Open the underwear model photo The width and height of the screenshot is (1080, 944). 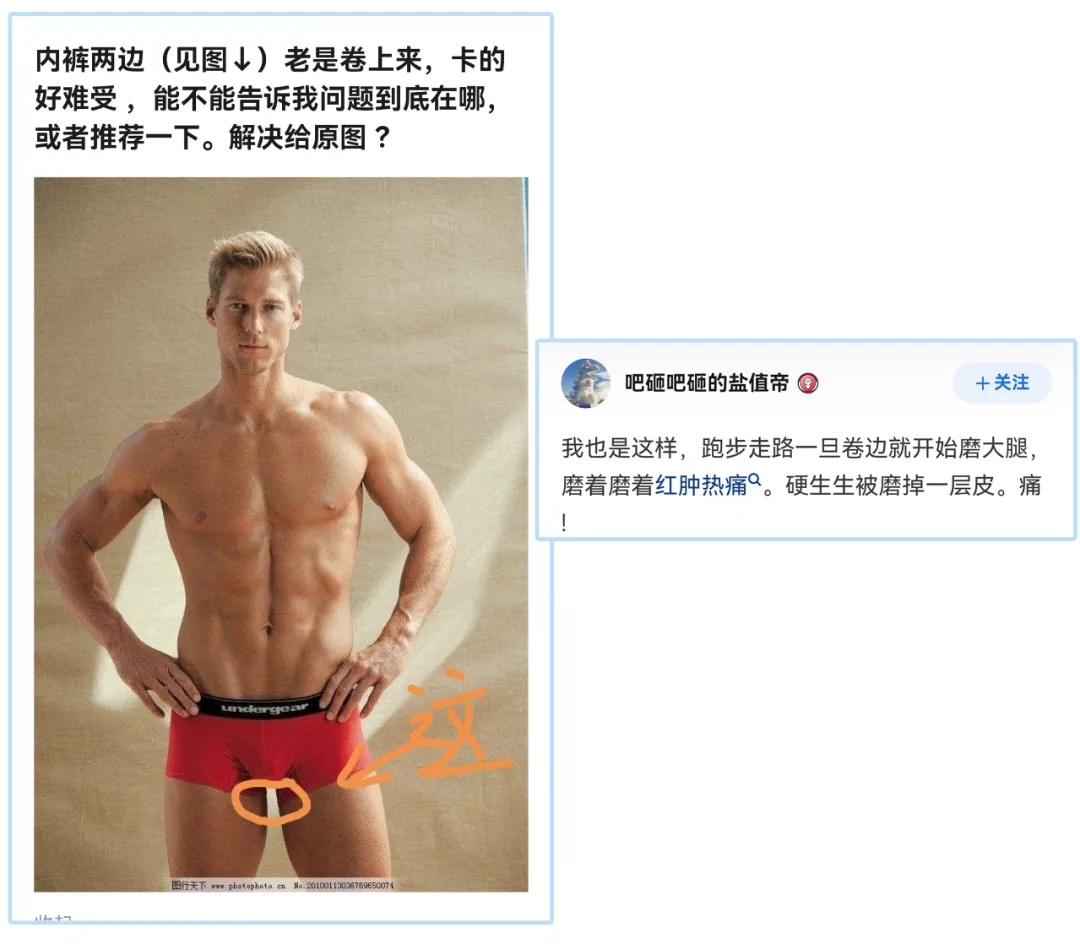click(281, 534)
